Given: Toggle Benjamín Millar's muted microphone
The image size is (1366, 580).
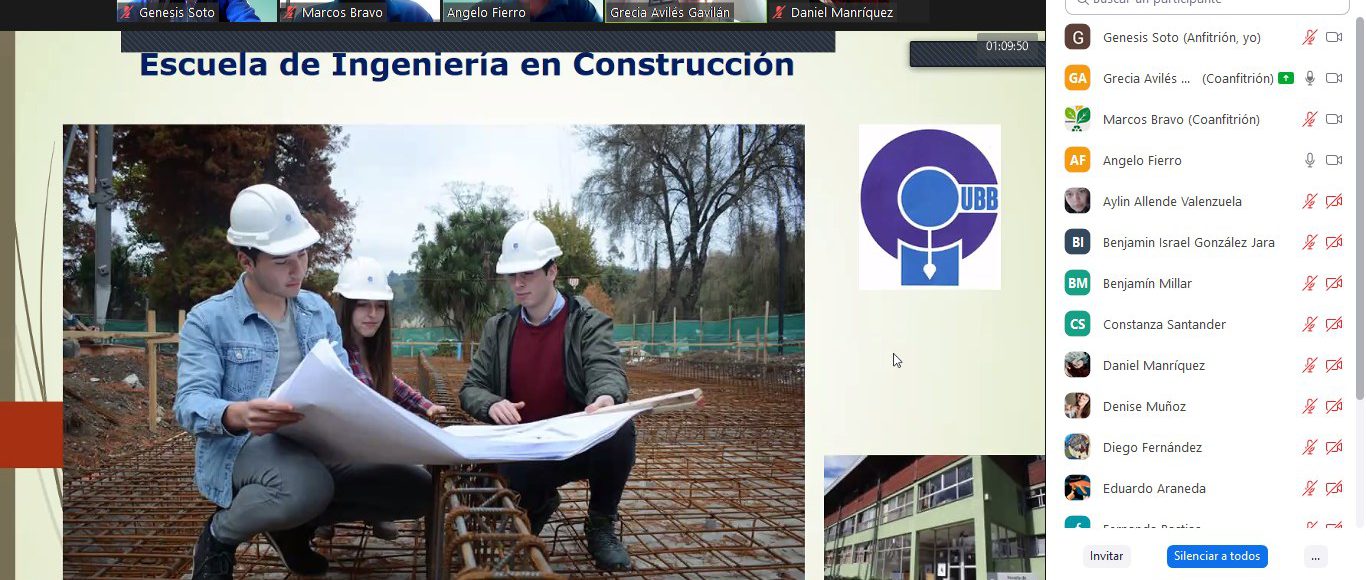Looking at the screenshot, I should click(x=1309, y=283).
